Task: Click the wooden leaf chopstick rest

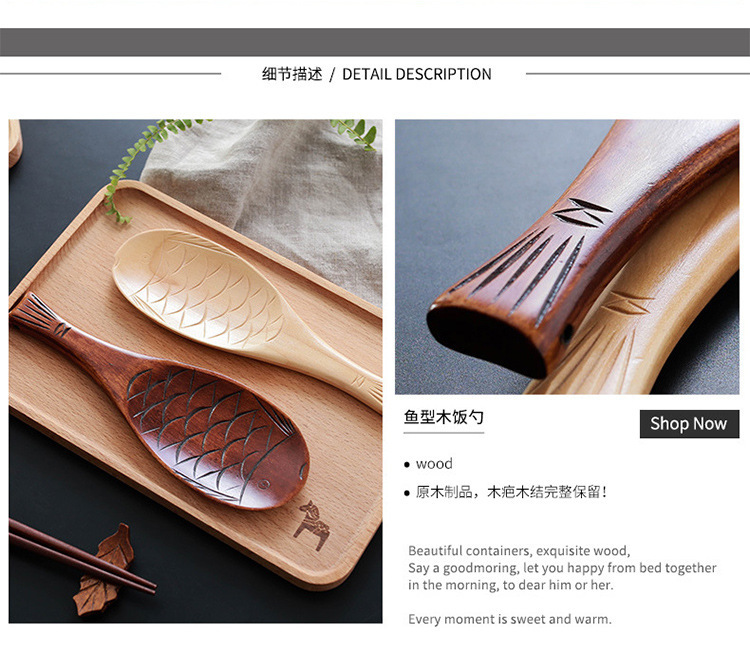Action: click(x=104, y=571)
